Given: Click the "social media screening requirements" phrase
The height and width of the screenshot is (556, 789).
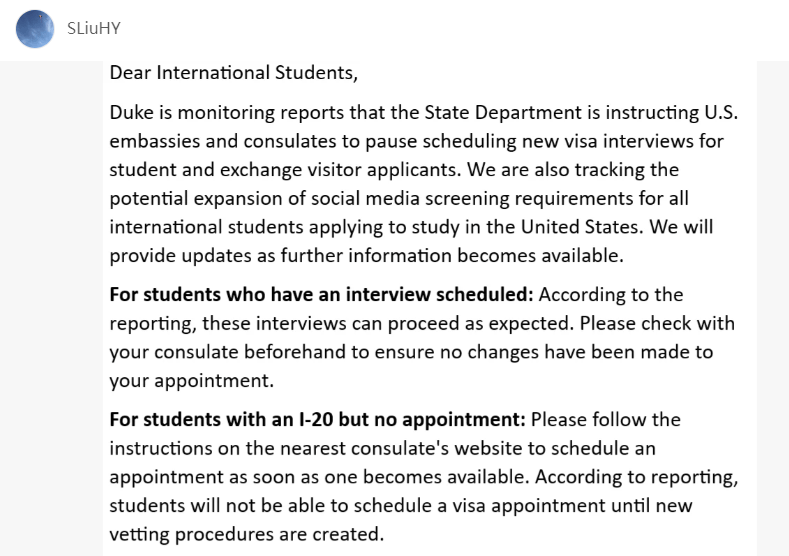Looking at the screenshot, I should (x=472, y=198).
